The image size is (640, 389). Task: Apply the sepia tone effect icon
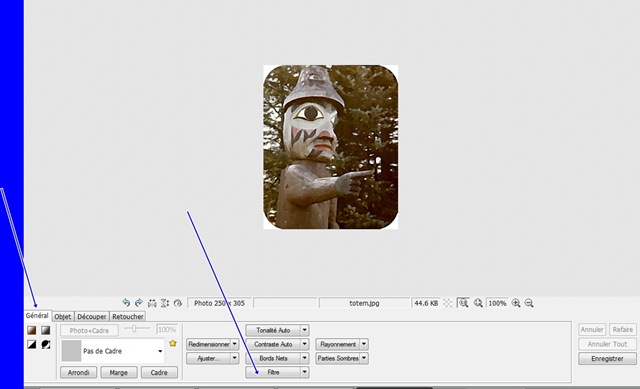coord(32,330)
